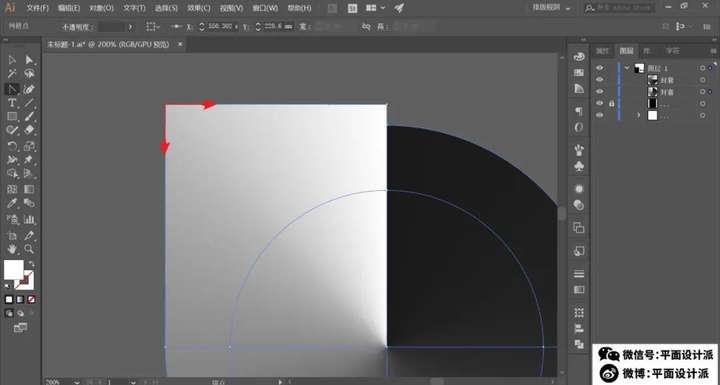Toggle visibility of the white-thumbnail bottom layer

point(599,115)
